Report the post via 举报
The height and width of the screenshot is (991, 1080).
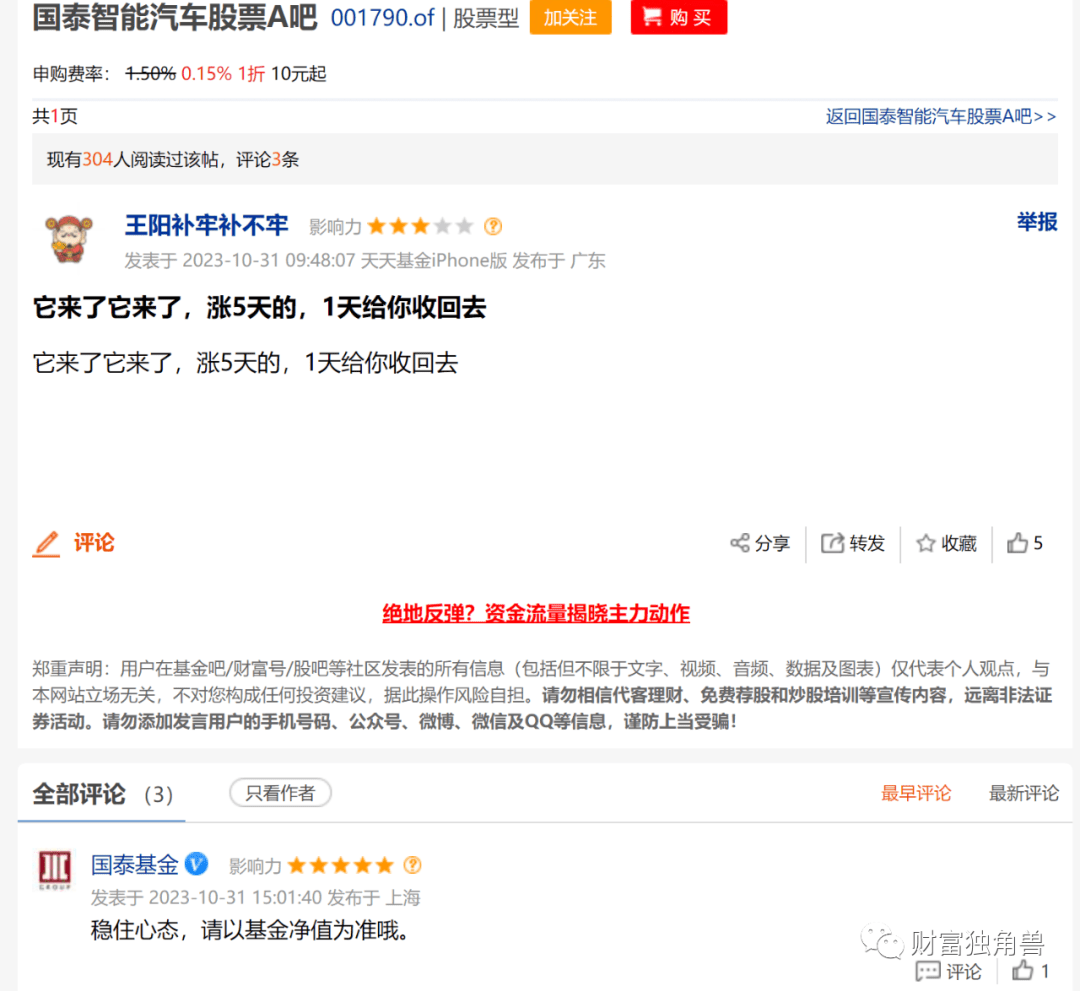coord(1037,222)
